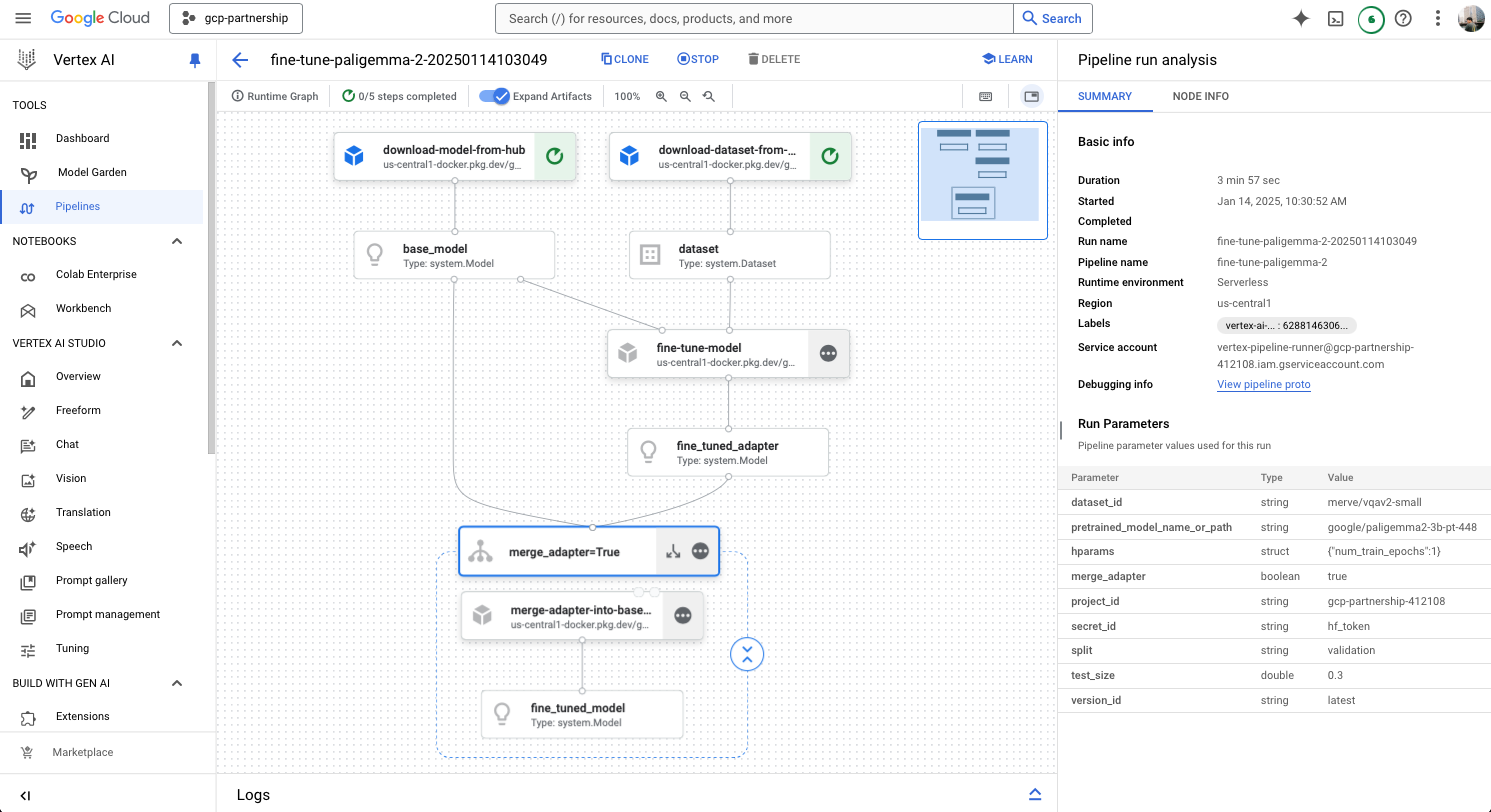
Task: Open the gcp-partnership project selector
Action: coord(236,18)
